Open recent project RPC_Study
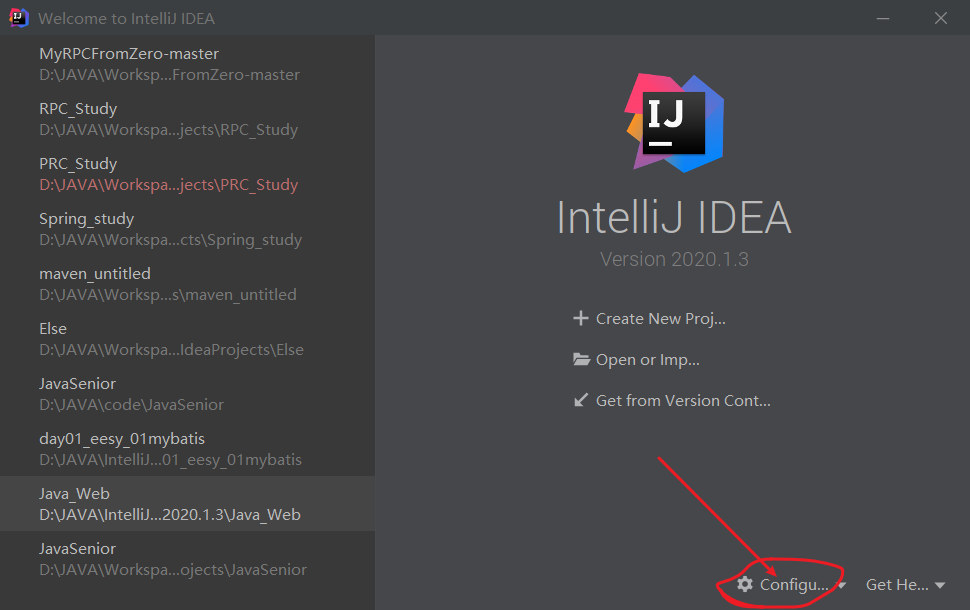This screenshot has width=970, height=610. [x=187, y=119]
